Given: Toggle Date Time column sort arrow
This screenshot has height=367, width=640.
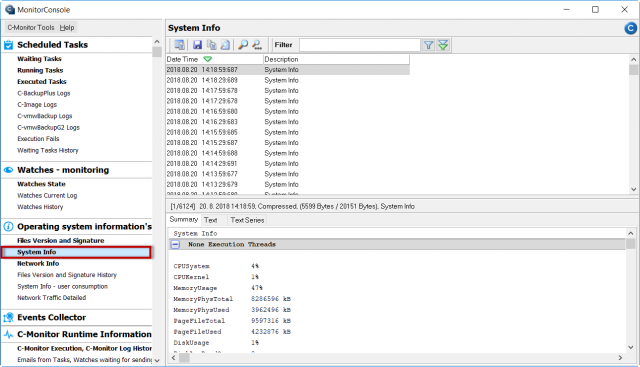Looking at the screenshot, I should pyautogui.click(x=207, y=59).
